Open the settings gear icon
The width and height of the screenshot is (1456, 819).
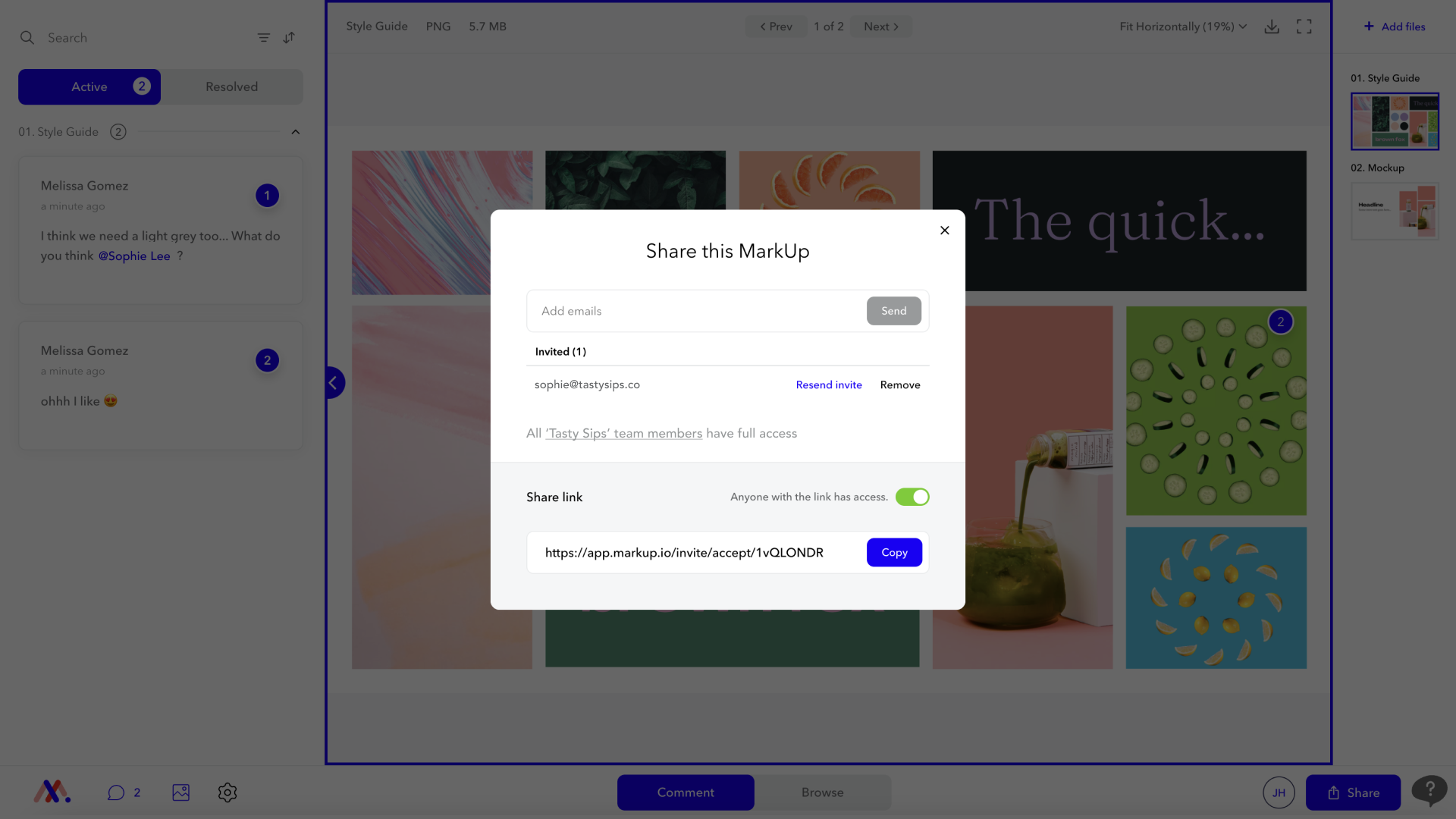[x=227, y=792]
